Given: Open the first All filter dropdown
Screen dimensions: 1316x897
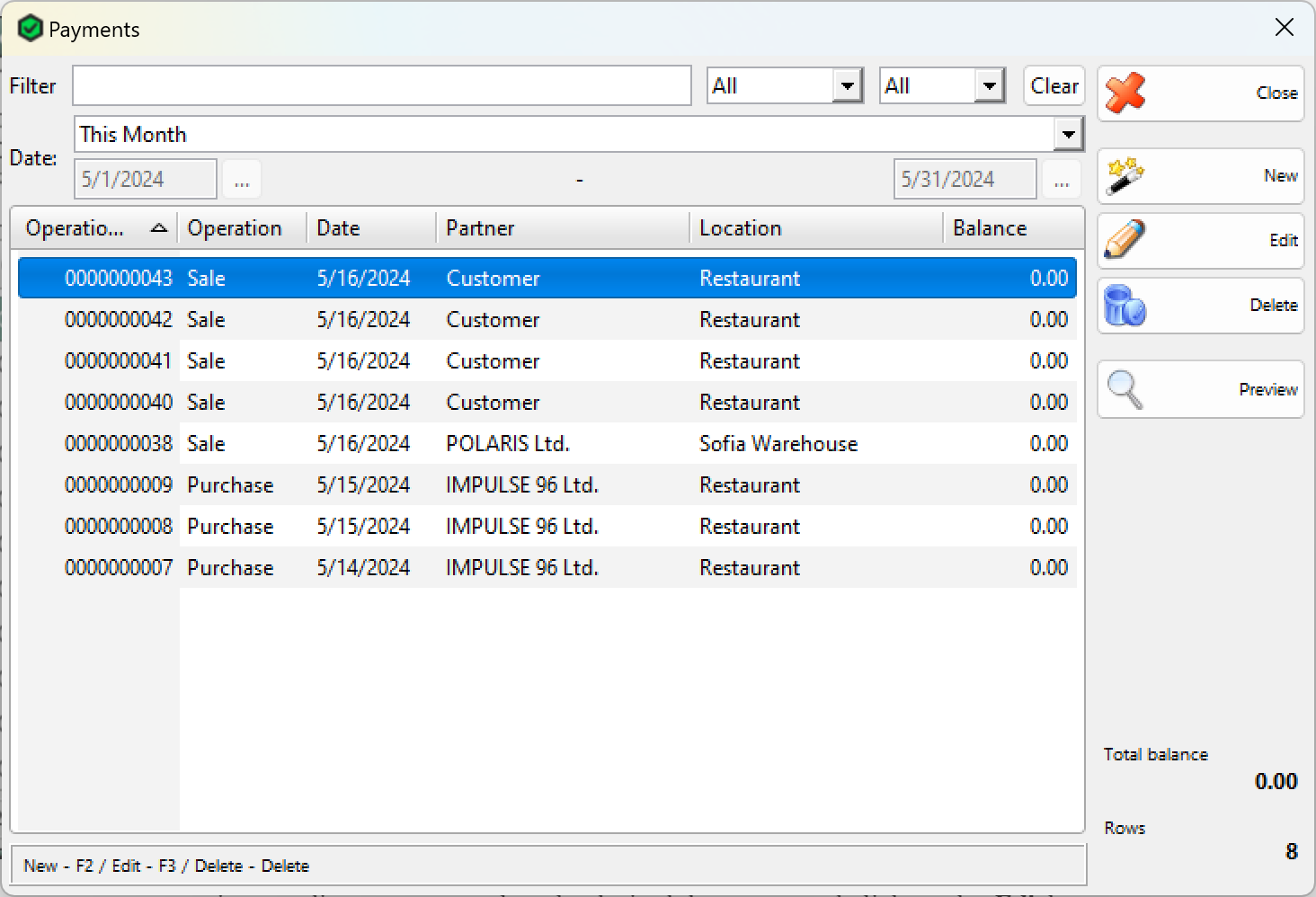Looking at the screenshot, I should 847,86.
